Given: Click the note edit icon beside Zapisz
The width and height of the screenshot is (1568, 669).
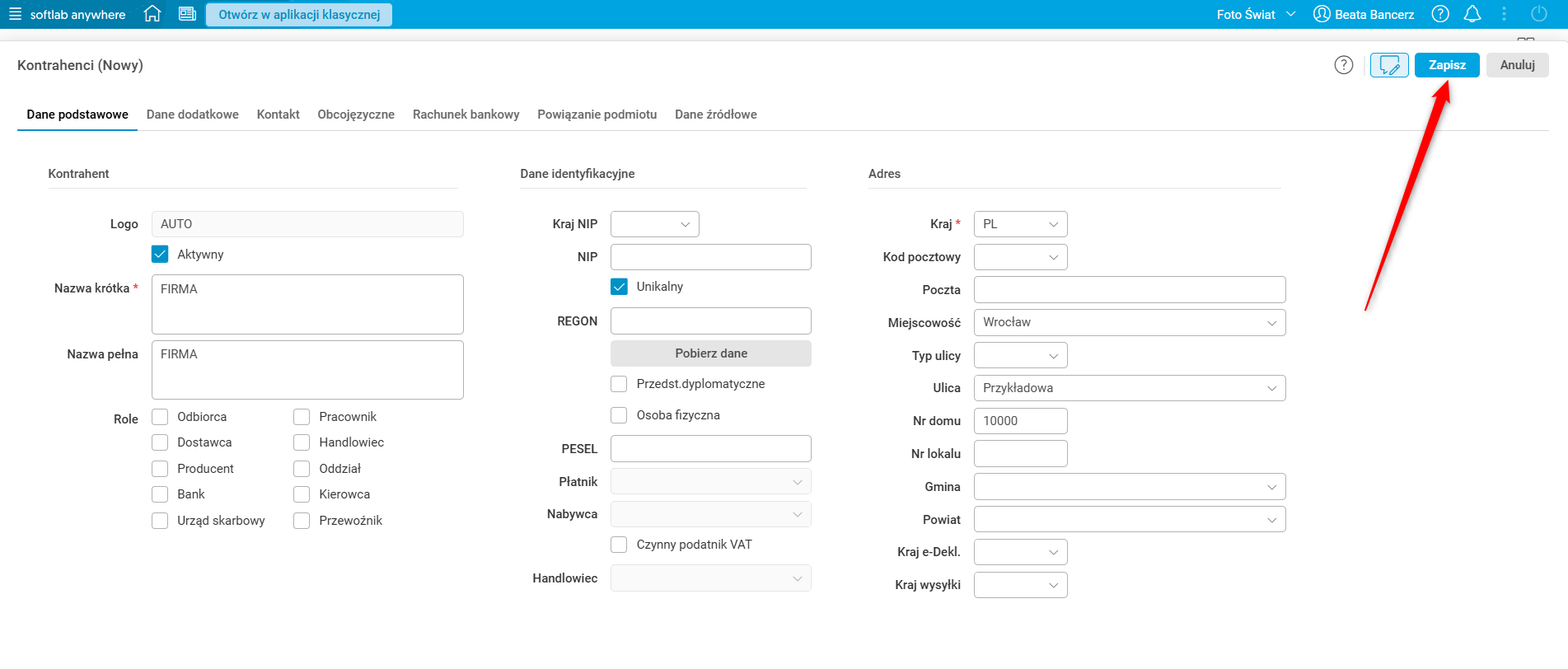Looking at the screenshot, I should [x=1389, y=65].
